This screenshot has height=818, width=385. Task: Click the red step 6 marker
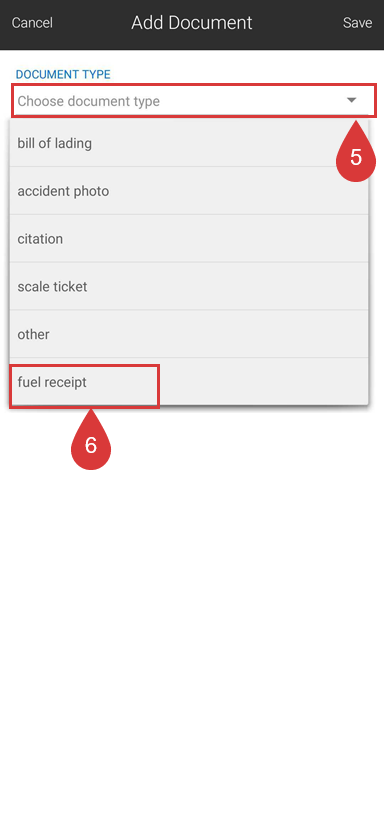coord(91,443)
